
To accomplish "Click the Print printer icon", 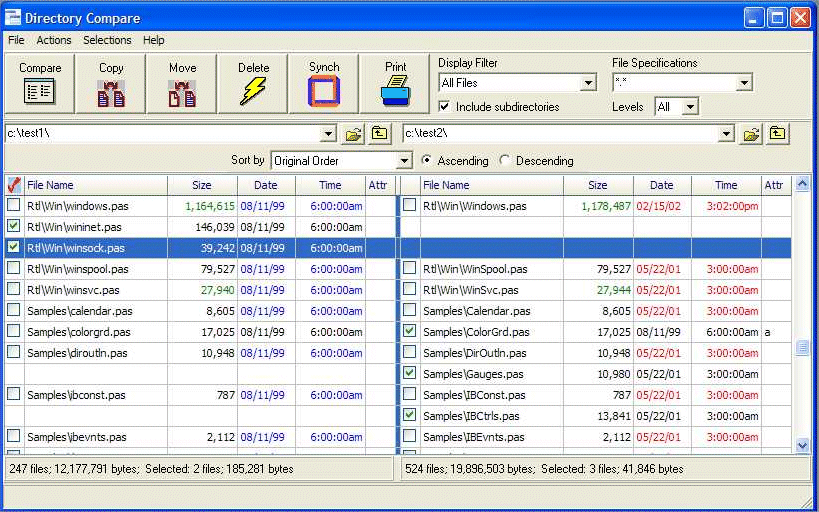I will [395, 92].
